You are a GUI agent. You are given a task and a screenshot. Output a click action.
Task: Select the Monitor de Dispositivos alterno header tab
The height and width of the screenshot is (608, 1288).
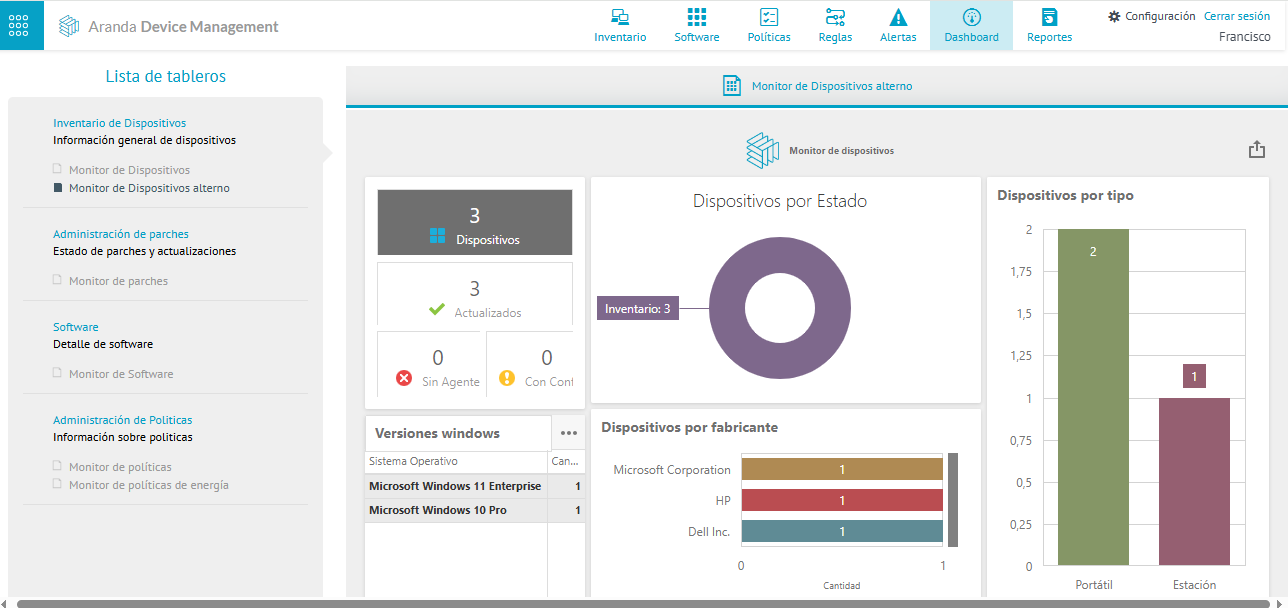[817, 86]
